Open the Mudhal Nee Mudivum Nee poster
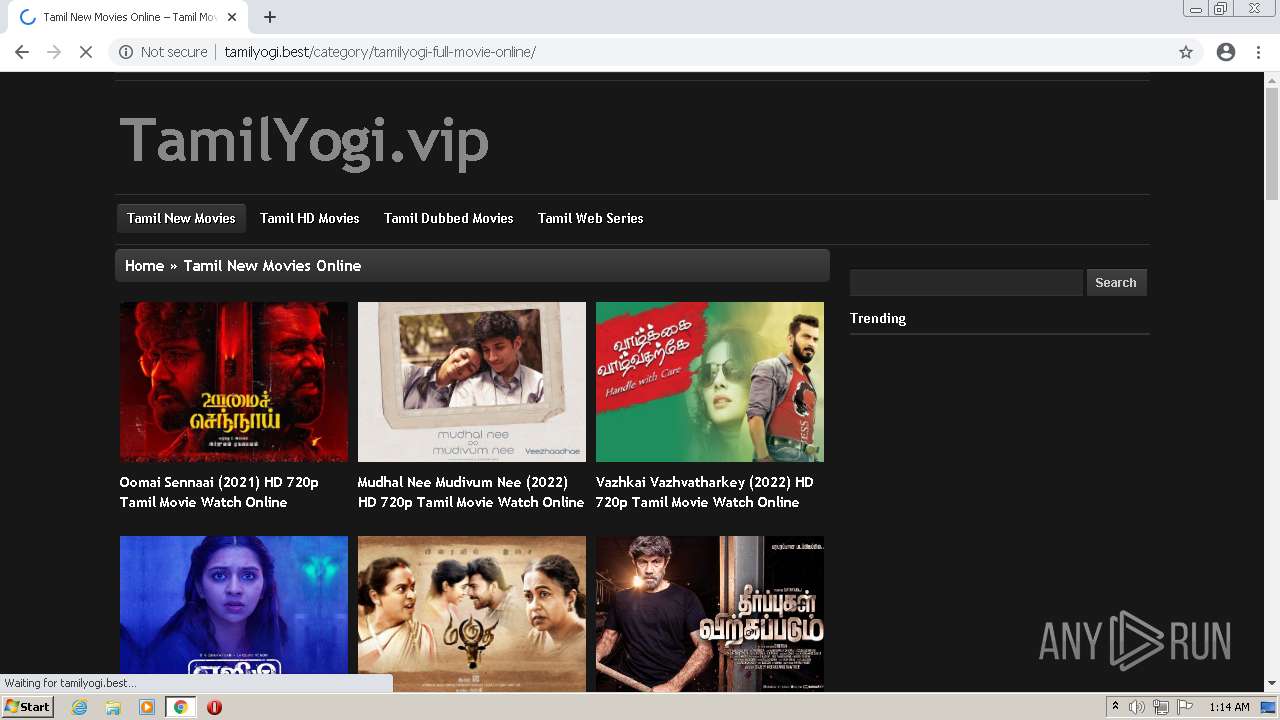1280x720 pixels. tap(472, 382)
